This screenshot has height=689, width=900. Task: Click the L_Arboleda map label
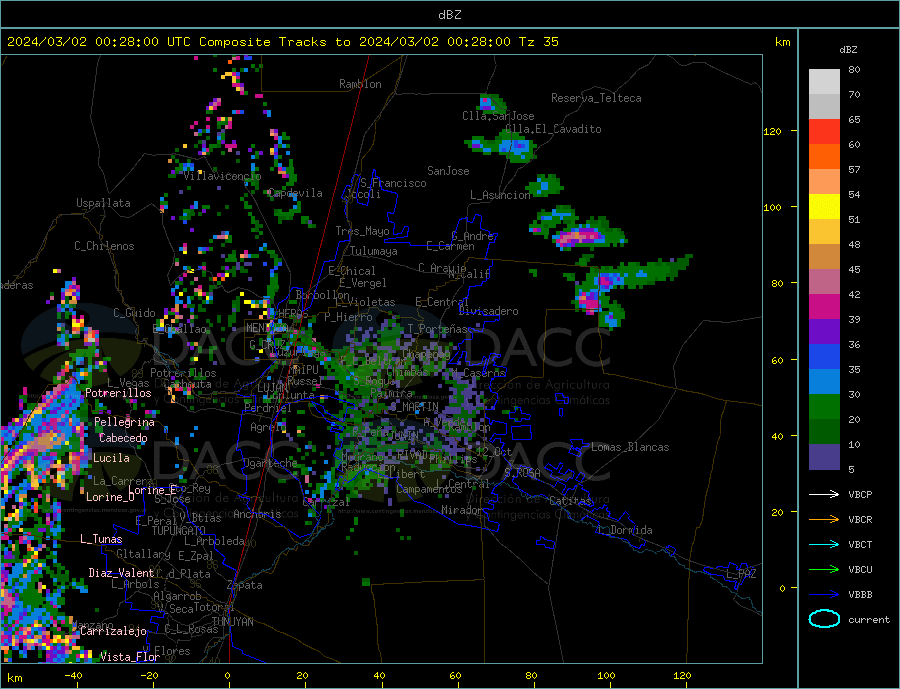[x=214, y=541]
